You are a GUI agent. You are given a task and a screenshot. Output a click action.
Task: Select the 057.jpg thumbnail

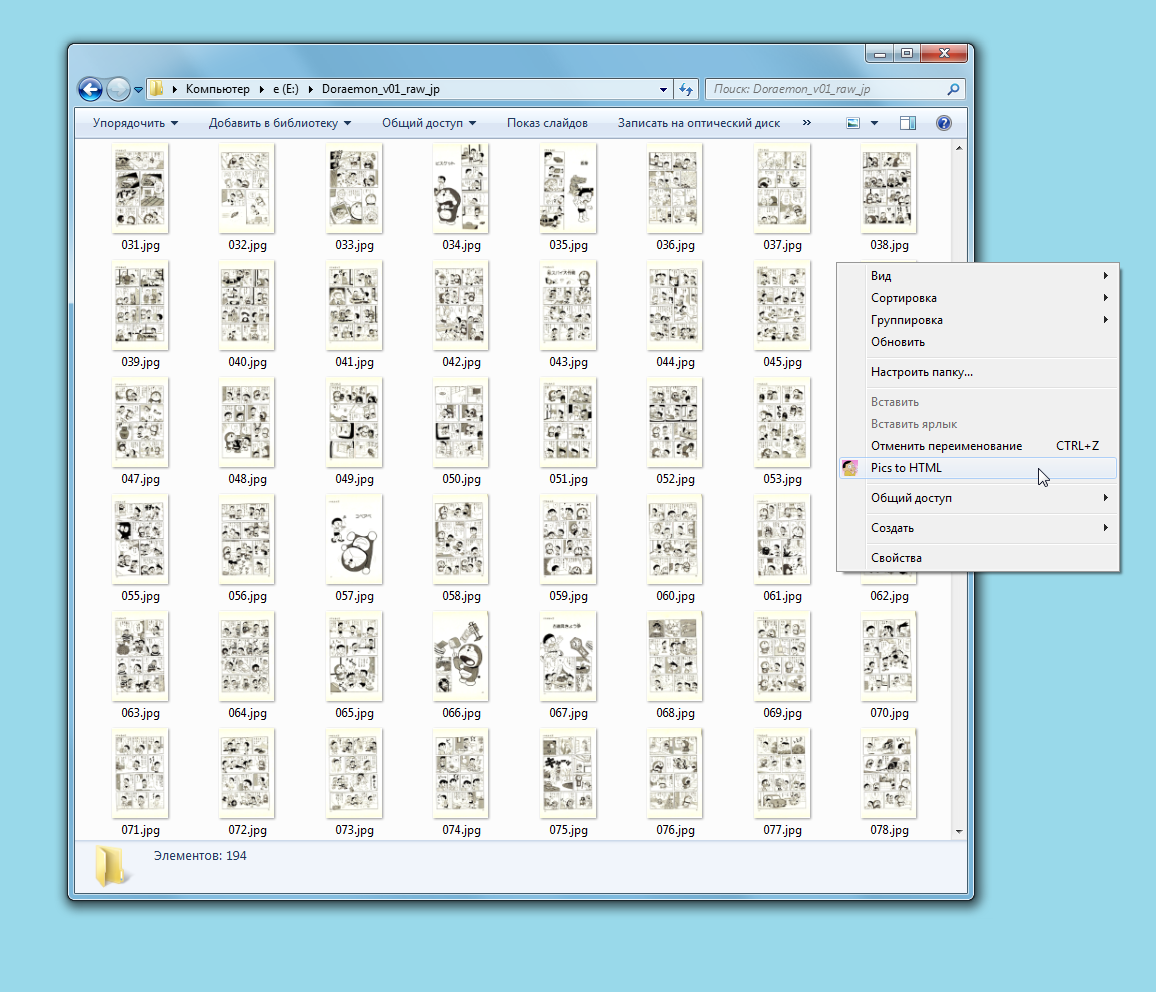click(354, 540)
